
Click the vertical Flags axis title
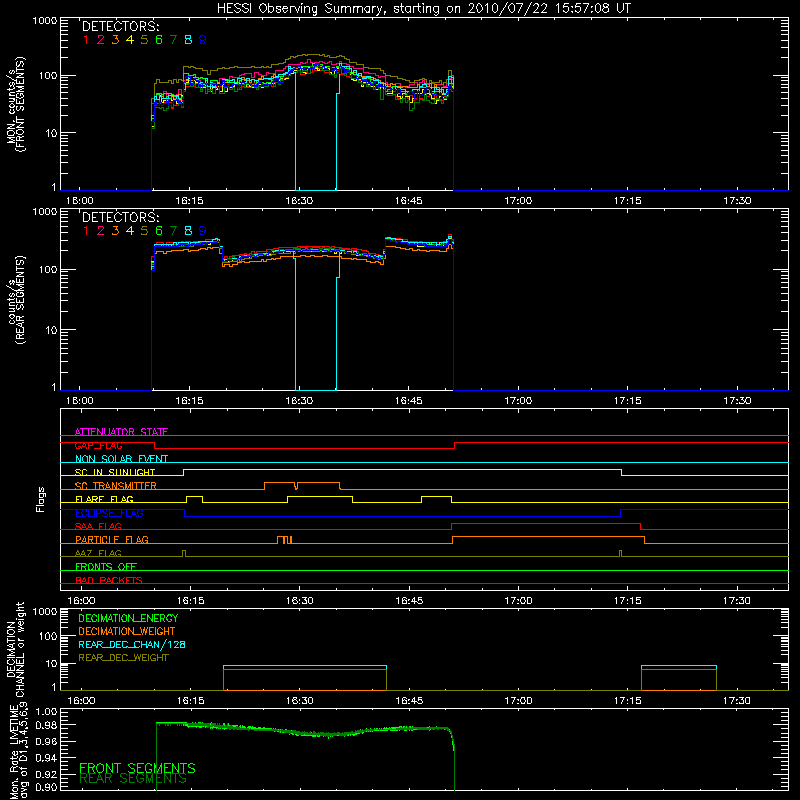[40, 499]
